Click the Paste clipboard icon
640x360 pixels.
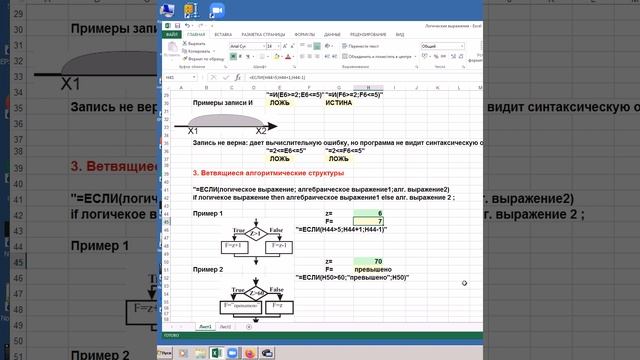click(172, 47)
